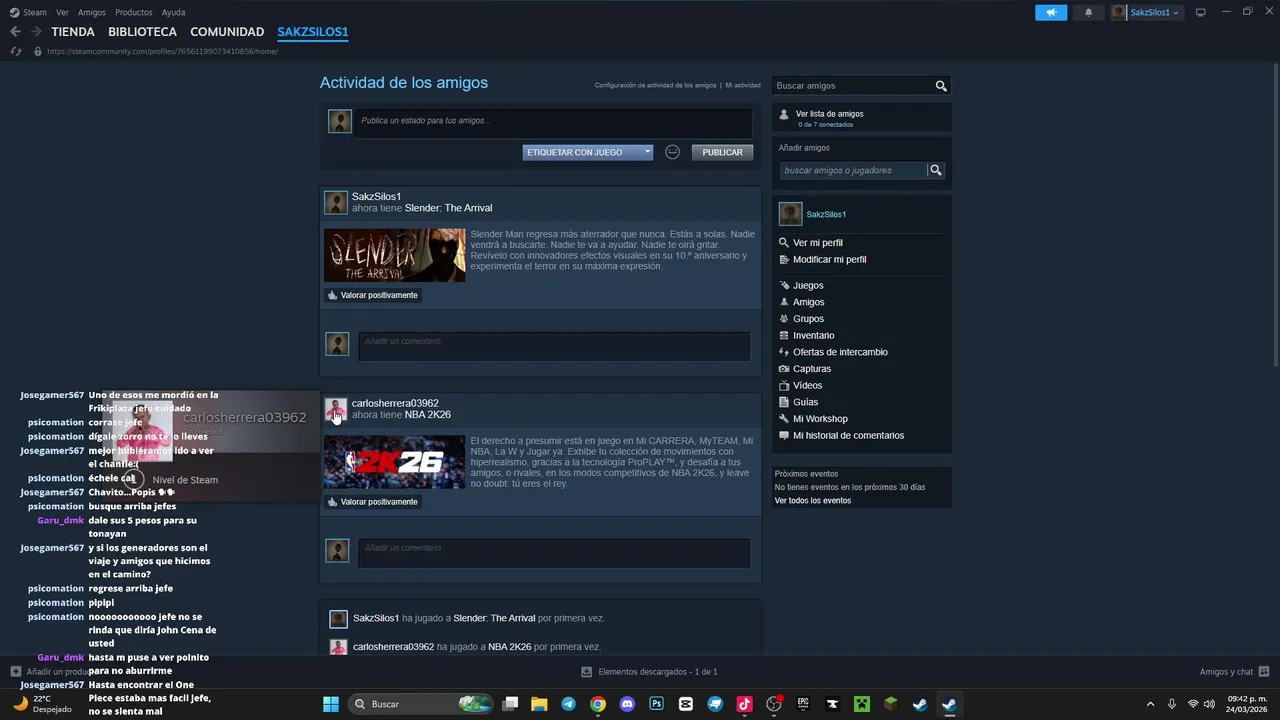This screenshot has height=720, width=1280.
Task: Open the Slender: The Arrival thumbnail
Action: 394,255
